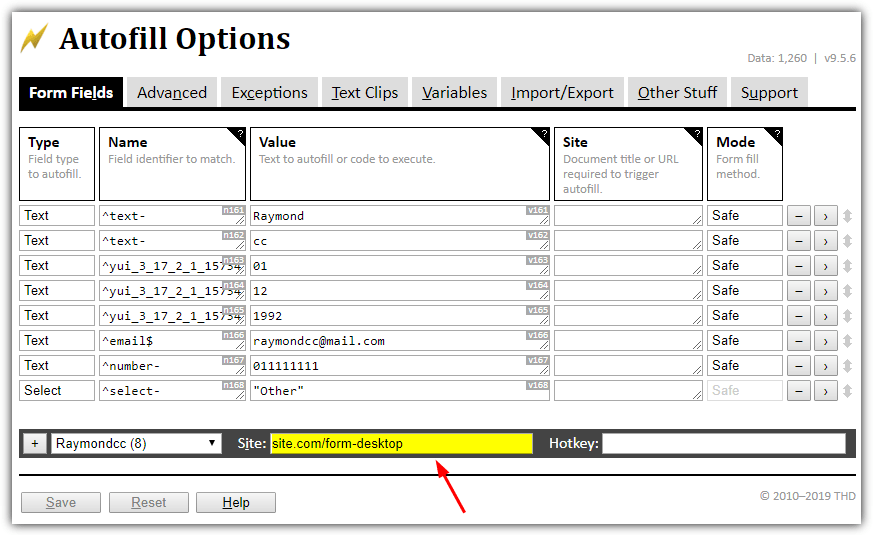Grab the reorder handle of Raymond row
This screenshot has width=873, height=535.
point(847,216)
